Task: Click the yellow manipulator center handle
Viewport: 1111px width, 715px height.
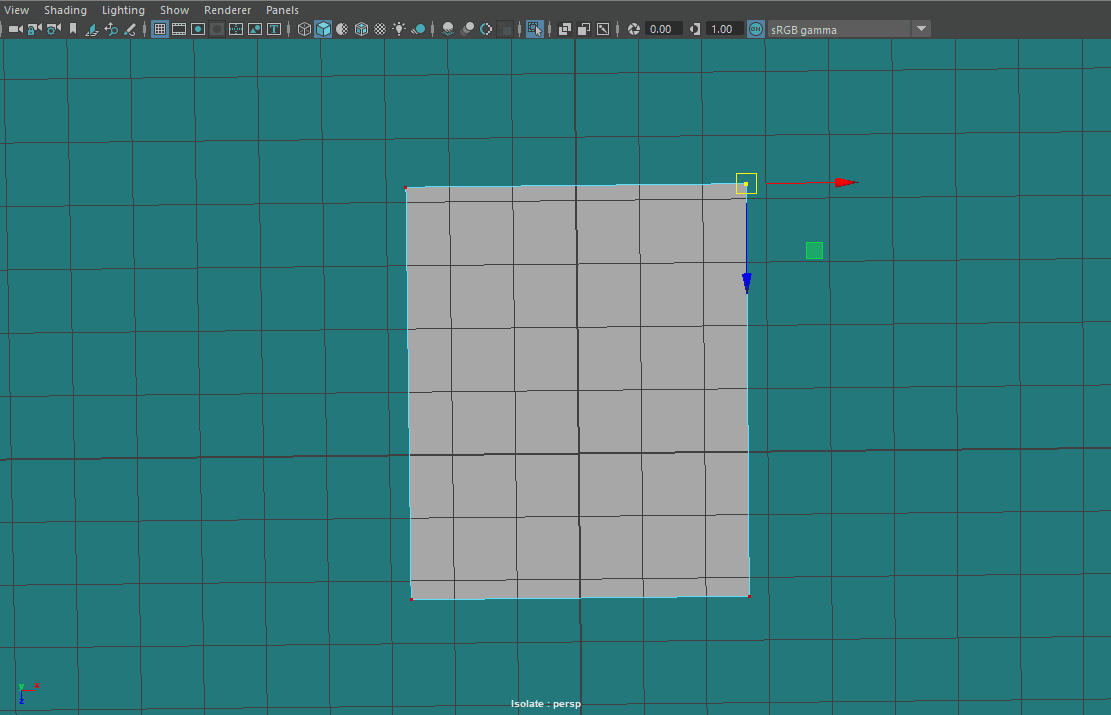Action: (x=746, y=184)
